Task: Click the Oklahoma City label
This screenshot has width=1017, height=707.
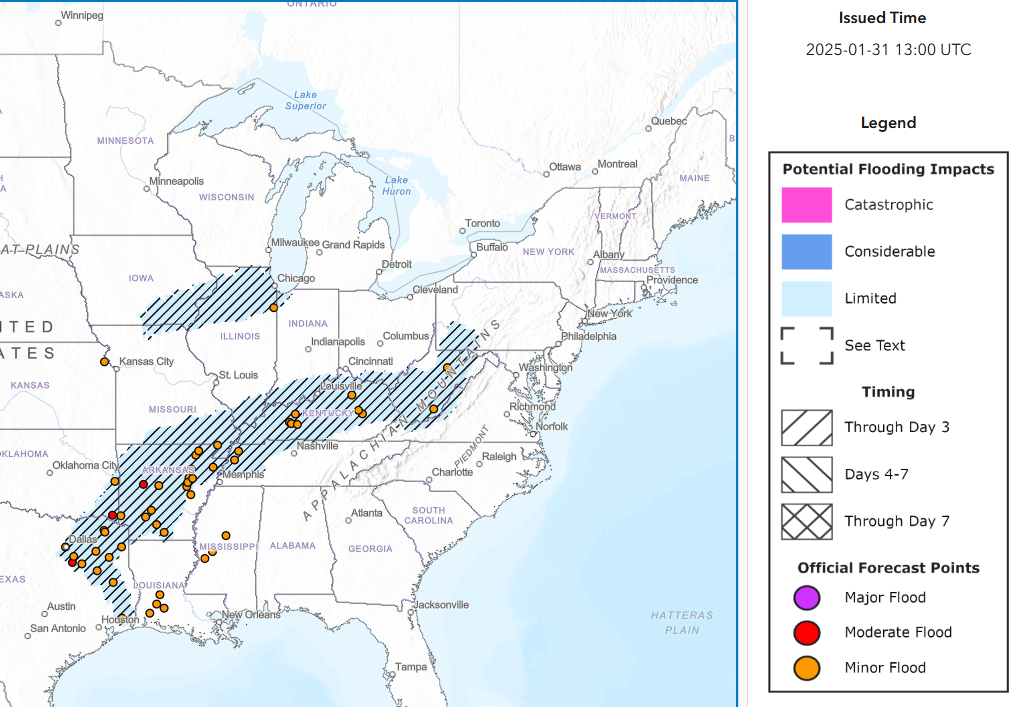Action: coord(86,465)
